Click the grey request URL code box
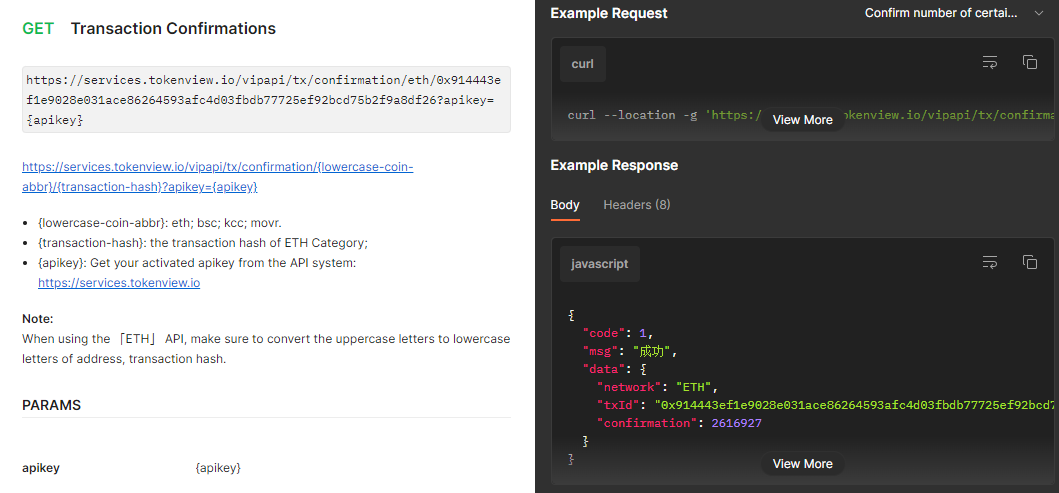 coord(266,100)
